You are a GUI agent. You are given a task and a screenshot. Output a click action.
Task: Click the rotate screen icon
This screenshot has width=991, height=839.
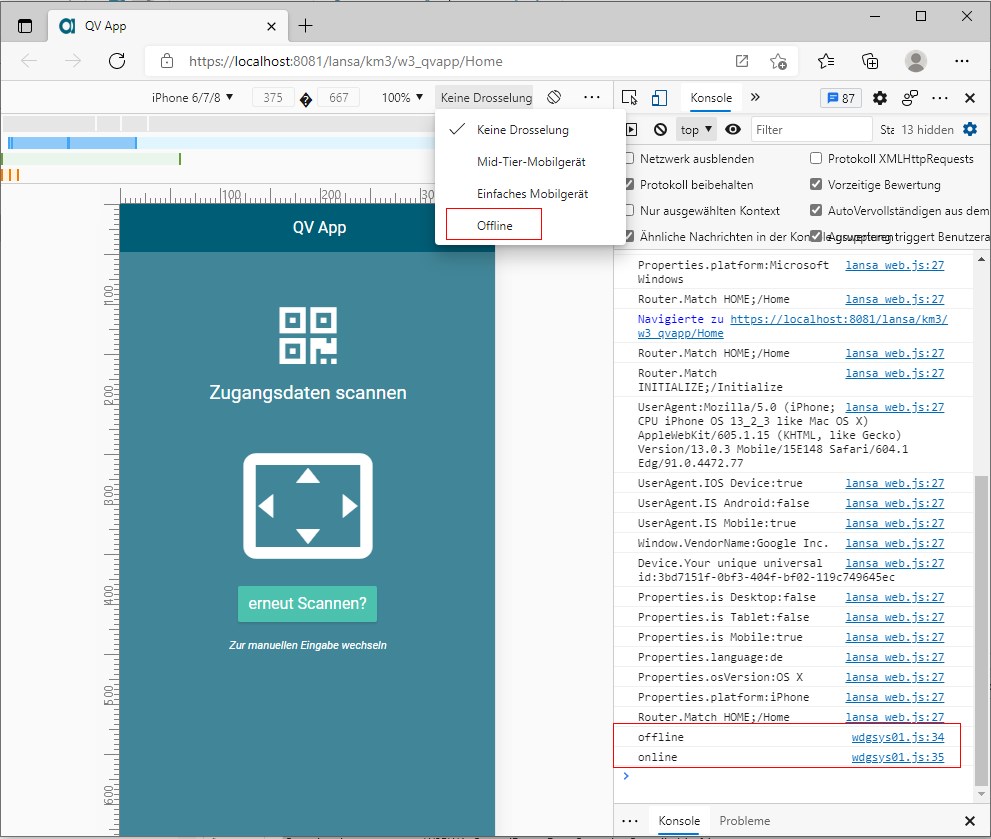554,98
